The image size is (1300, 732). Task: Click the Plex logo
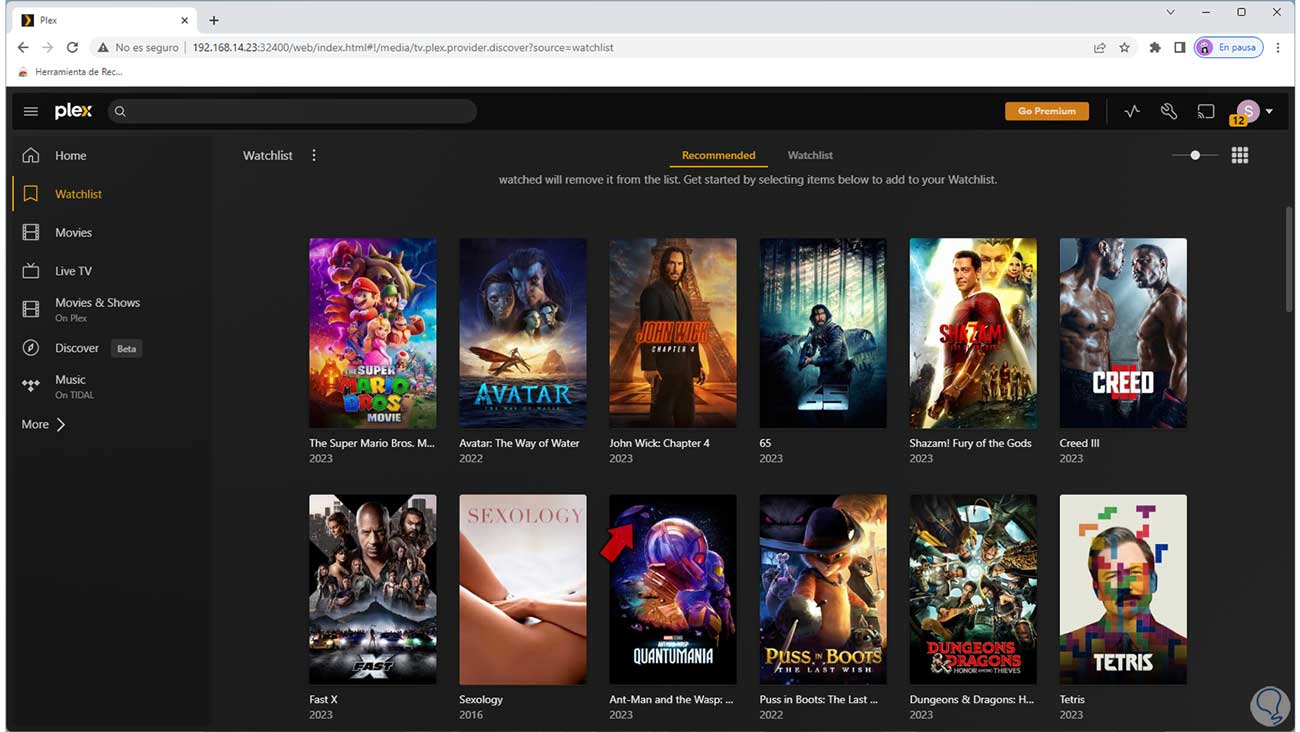click(73, 111)
